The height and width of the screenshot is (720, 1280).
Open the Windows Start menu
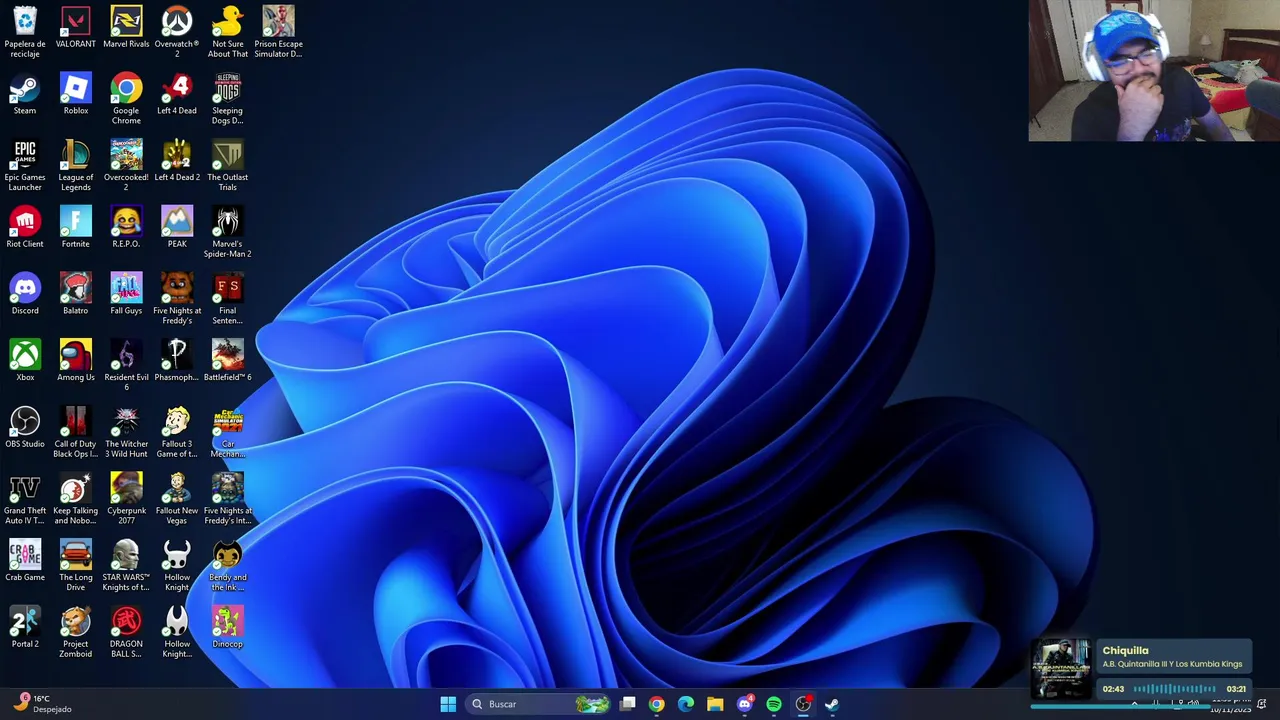[448, 704]
